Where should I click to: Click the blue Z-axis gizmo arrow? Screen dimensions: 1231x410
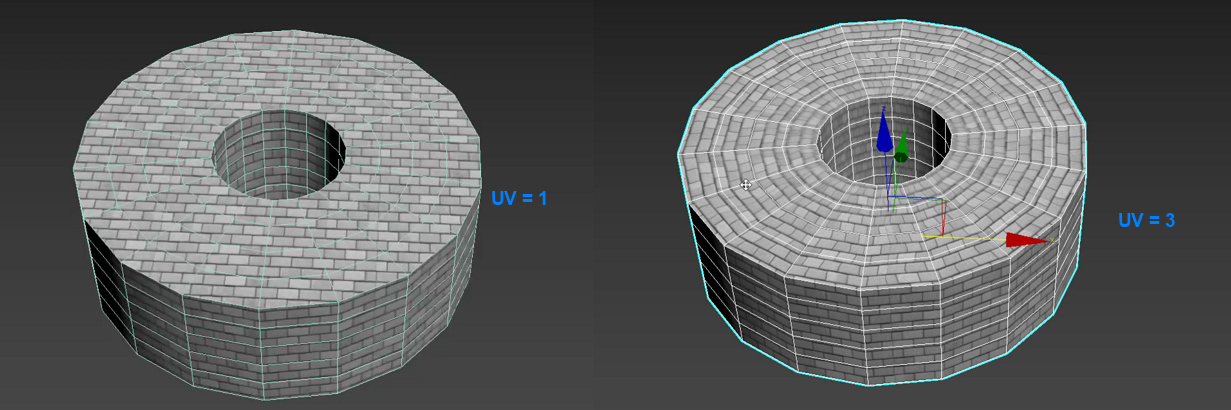click(x=884, y=134)
